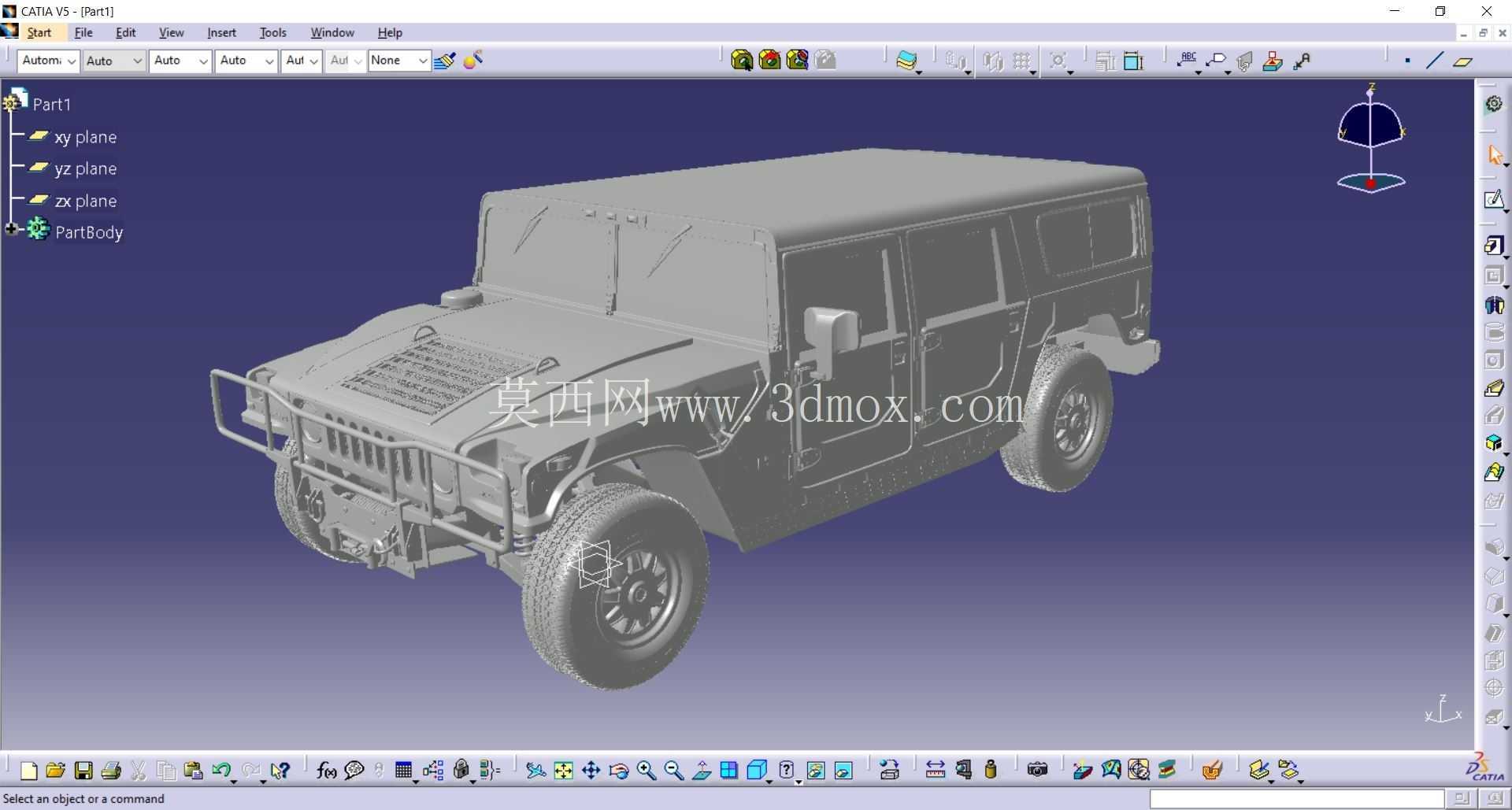Select the Normal View icon
Viewport: 1512px width, 810px height.
point(701,770)
